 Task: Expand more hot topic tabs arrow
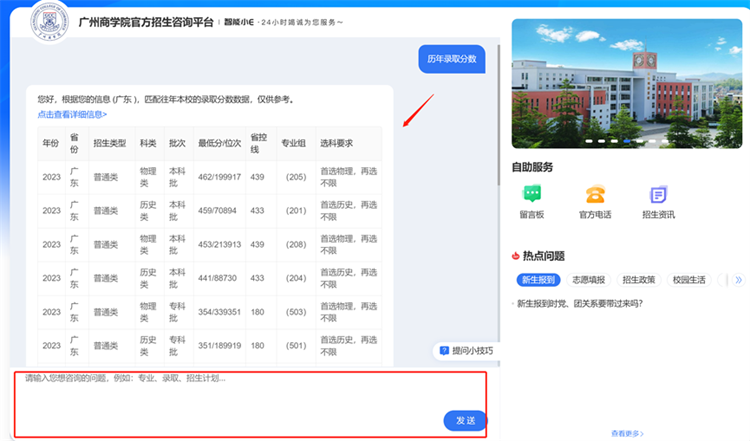pos(739,280)
